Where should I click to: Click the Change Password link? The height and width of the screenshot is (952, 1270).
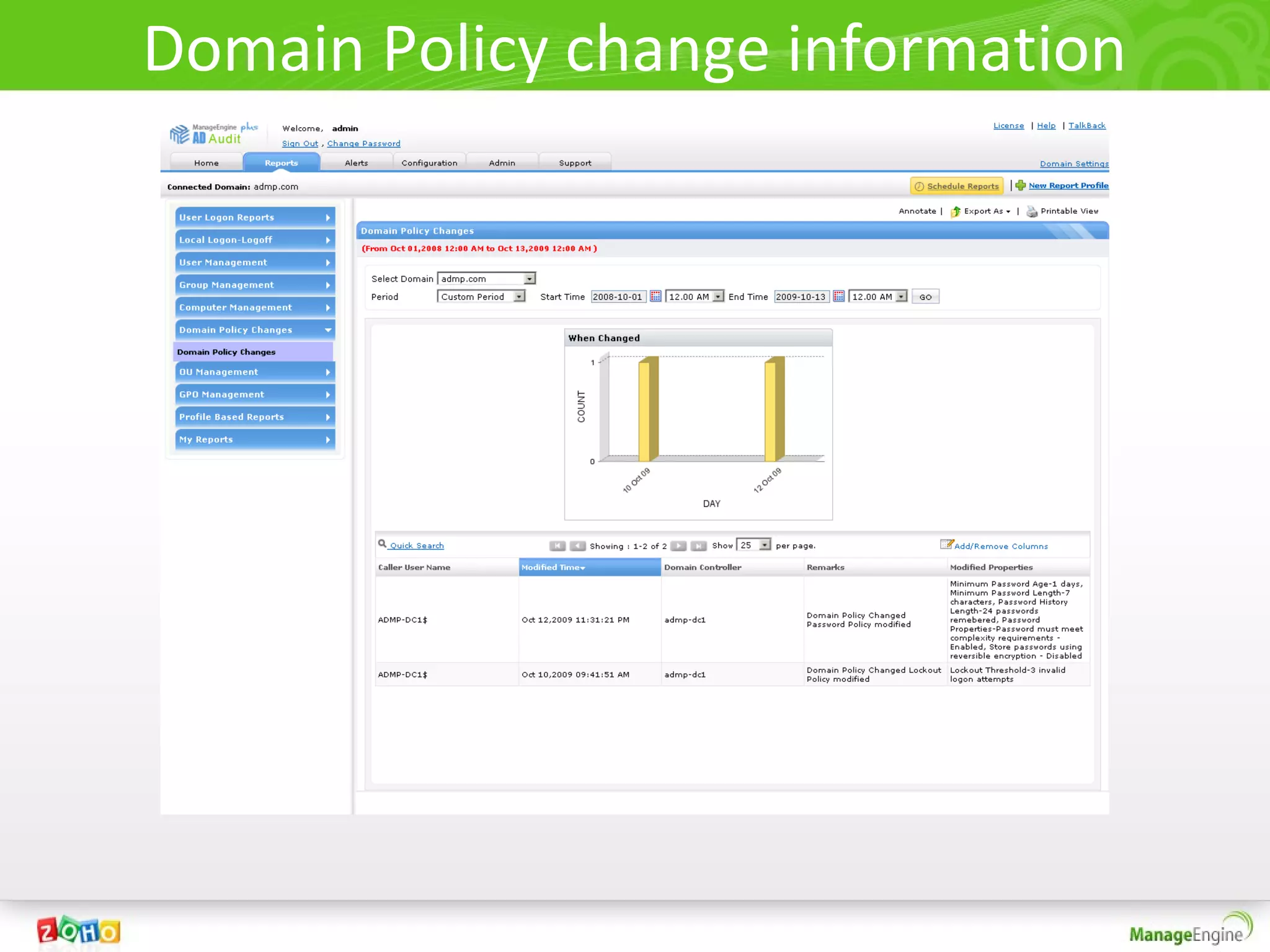(x=364, y=144)
